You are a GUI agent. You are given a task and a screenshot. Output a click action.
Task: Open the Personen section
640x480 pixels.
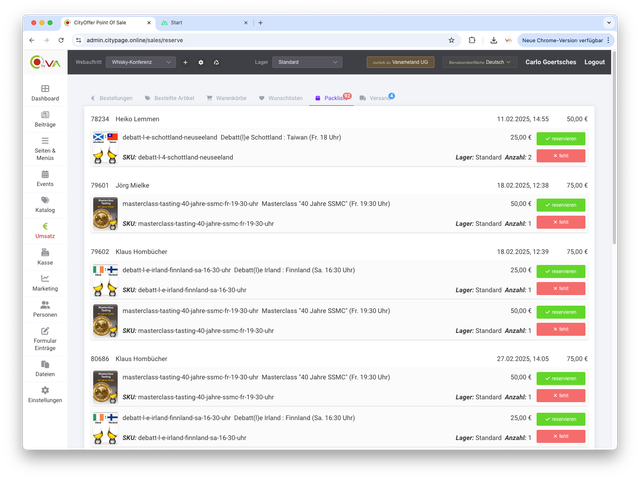click(x=45, y=308)
